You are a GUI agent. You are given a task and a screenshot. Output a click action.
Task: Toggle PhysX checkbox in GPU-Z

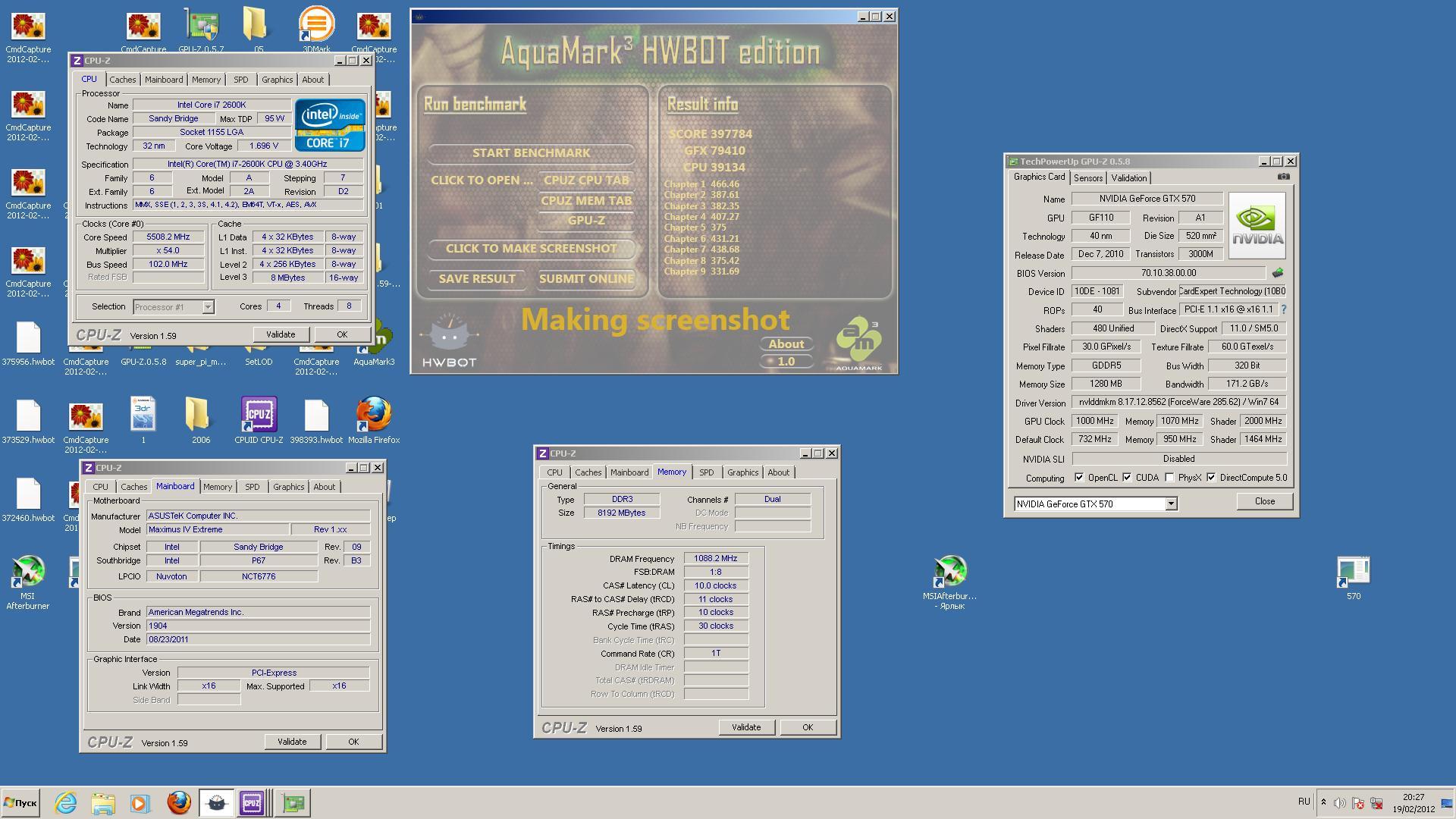[1169, 478]
